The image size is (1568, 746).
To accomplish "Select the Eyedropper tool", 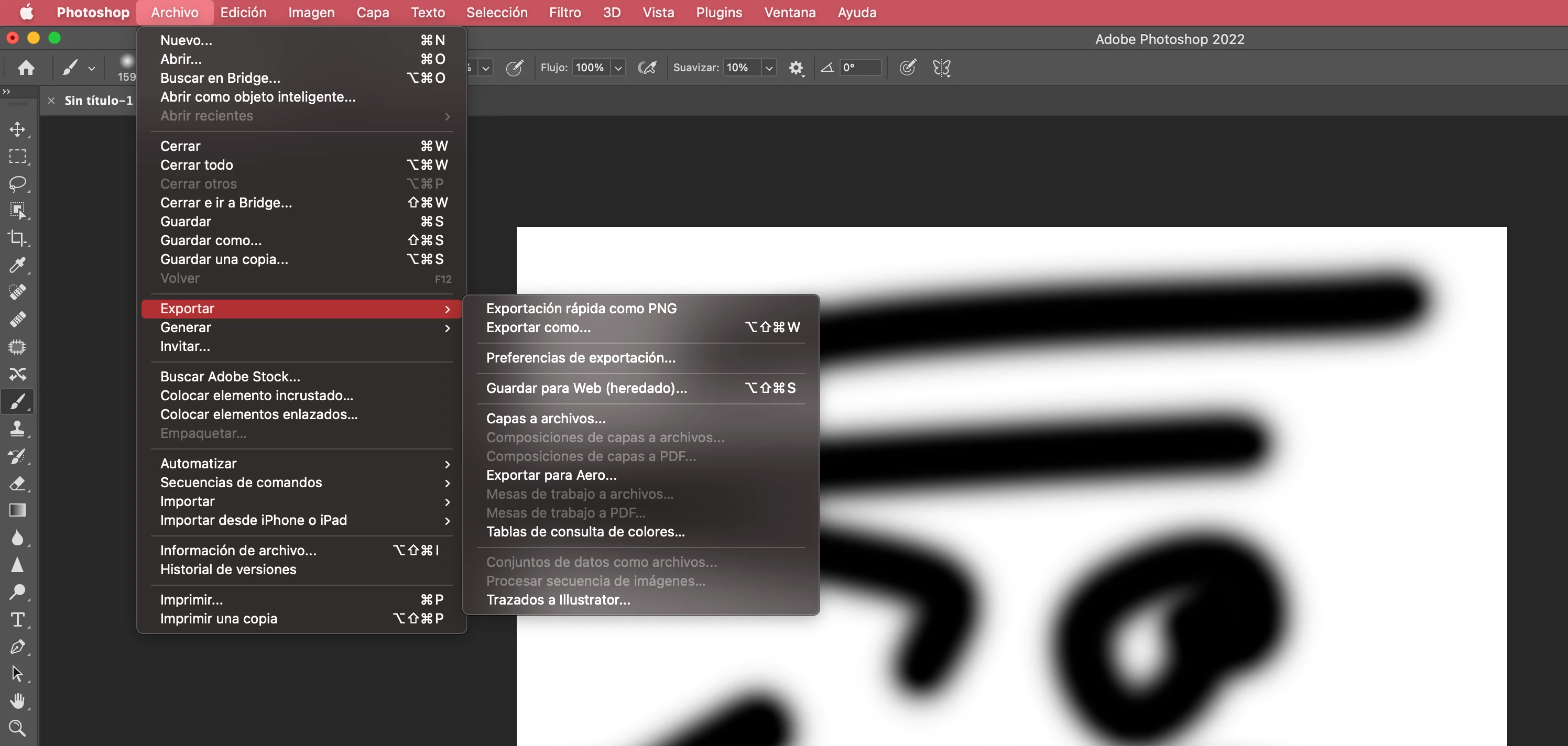I will (17, 265).
